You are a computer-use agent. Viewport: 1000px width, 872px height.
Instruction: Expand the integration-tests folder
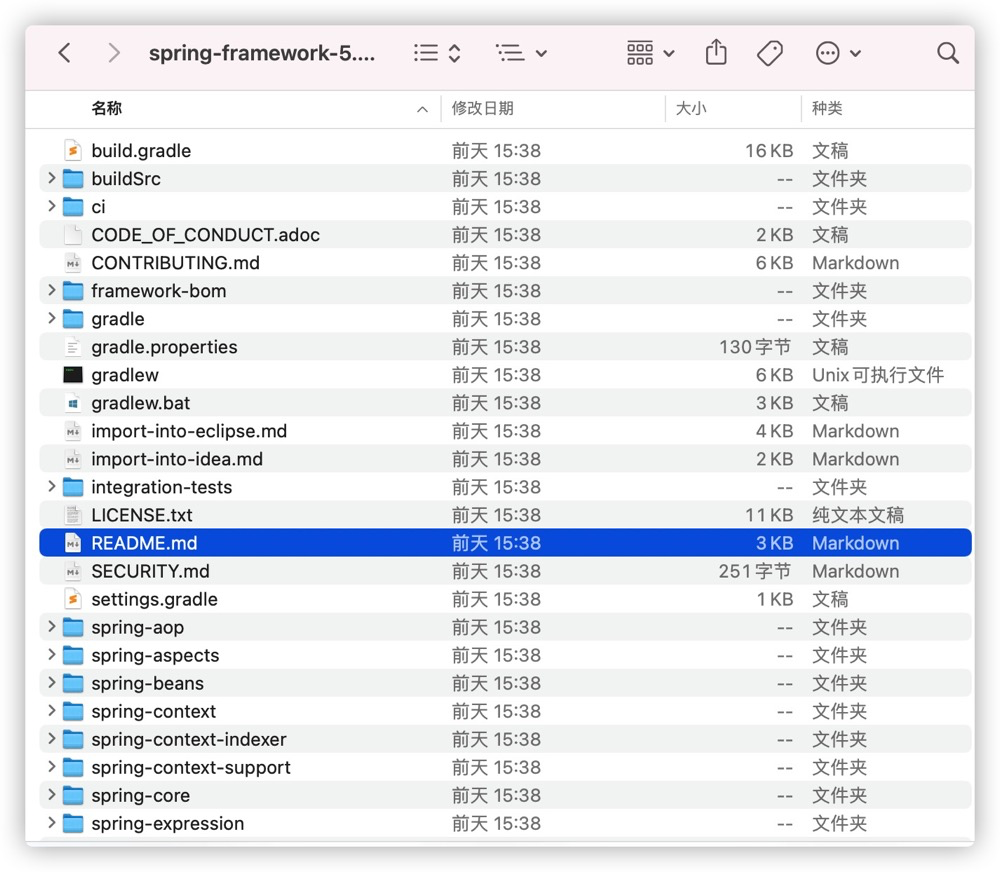(52, 487)
